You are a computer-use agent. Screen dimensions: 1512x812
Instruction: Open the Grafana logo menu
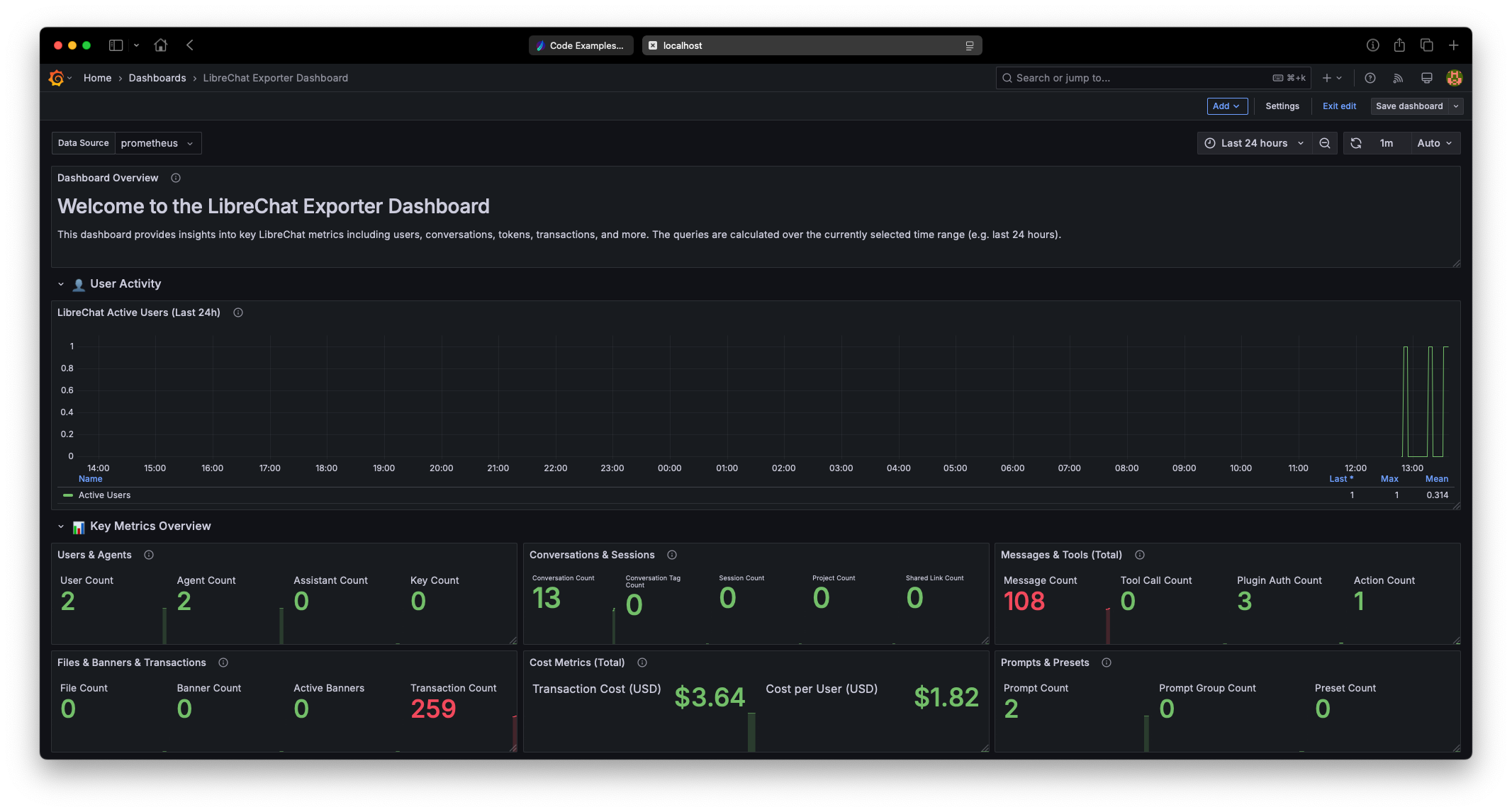pos(57,78)
